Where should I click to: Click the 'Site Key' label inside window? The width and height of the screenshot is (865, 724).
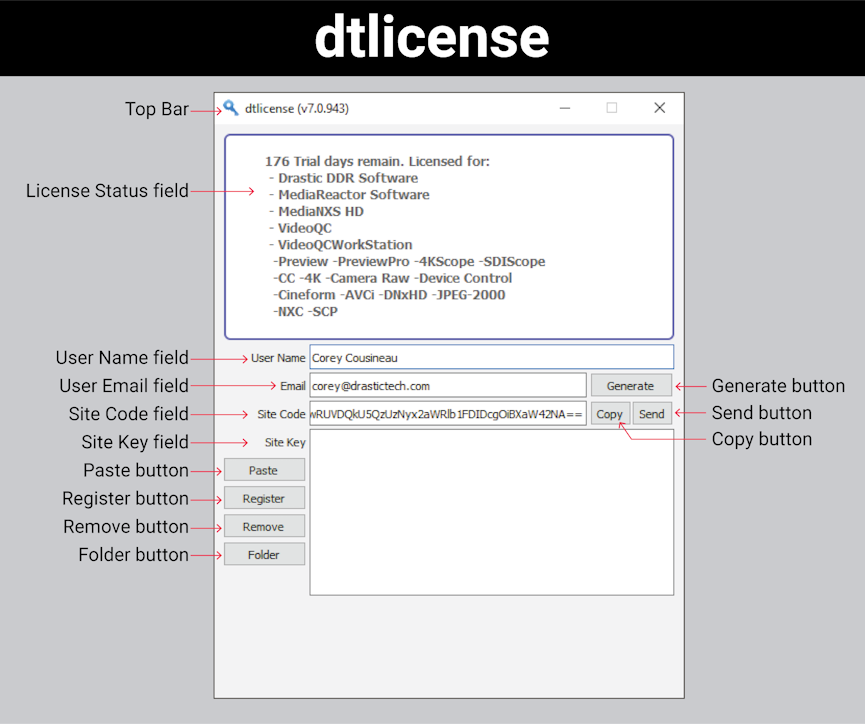285,443
